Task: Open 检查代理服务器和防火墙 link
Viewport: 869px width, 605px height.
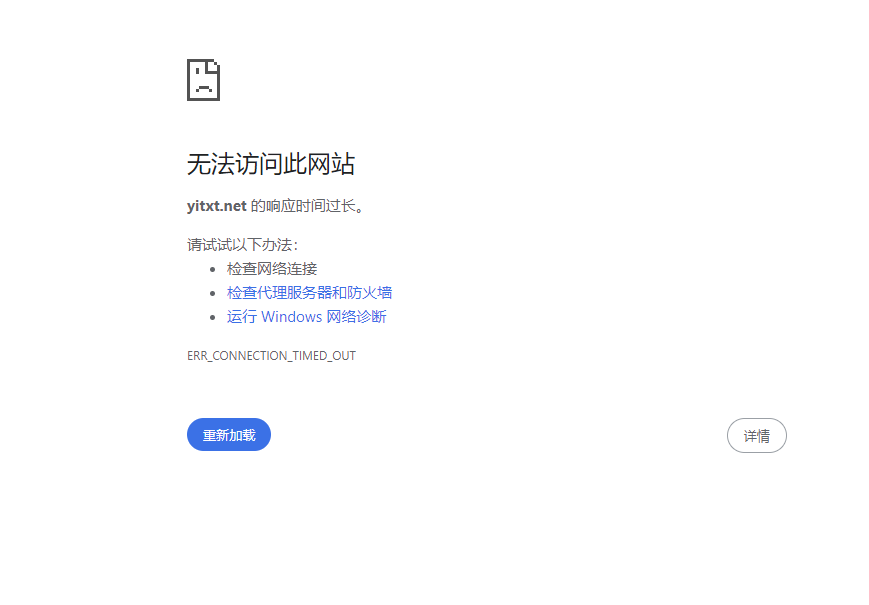Action: coord(309,293)
